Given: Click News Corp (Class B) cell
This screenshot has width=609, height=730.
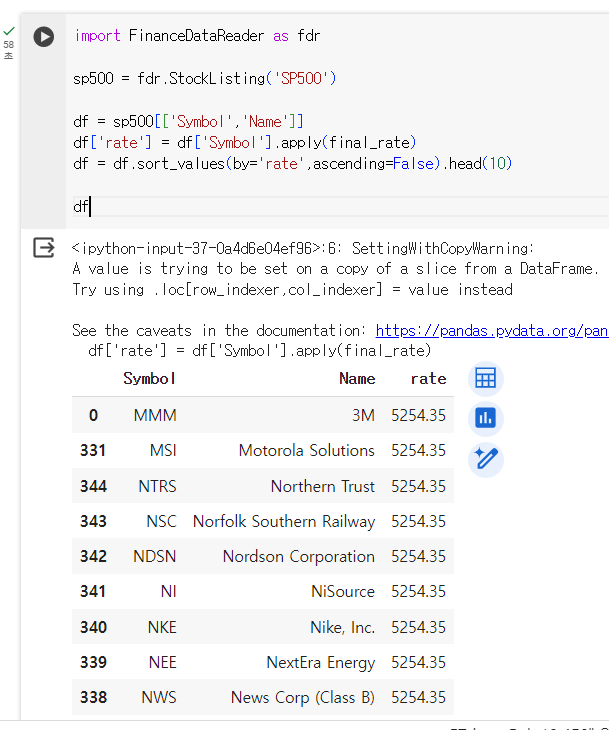Looking at the screenshot, I should 303,698.
